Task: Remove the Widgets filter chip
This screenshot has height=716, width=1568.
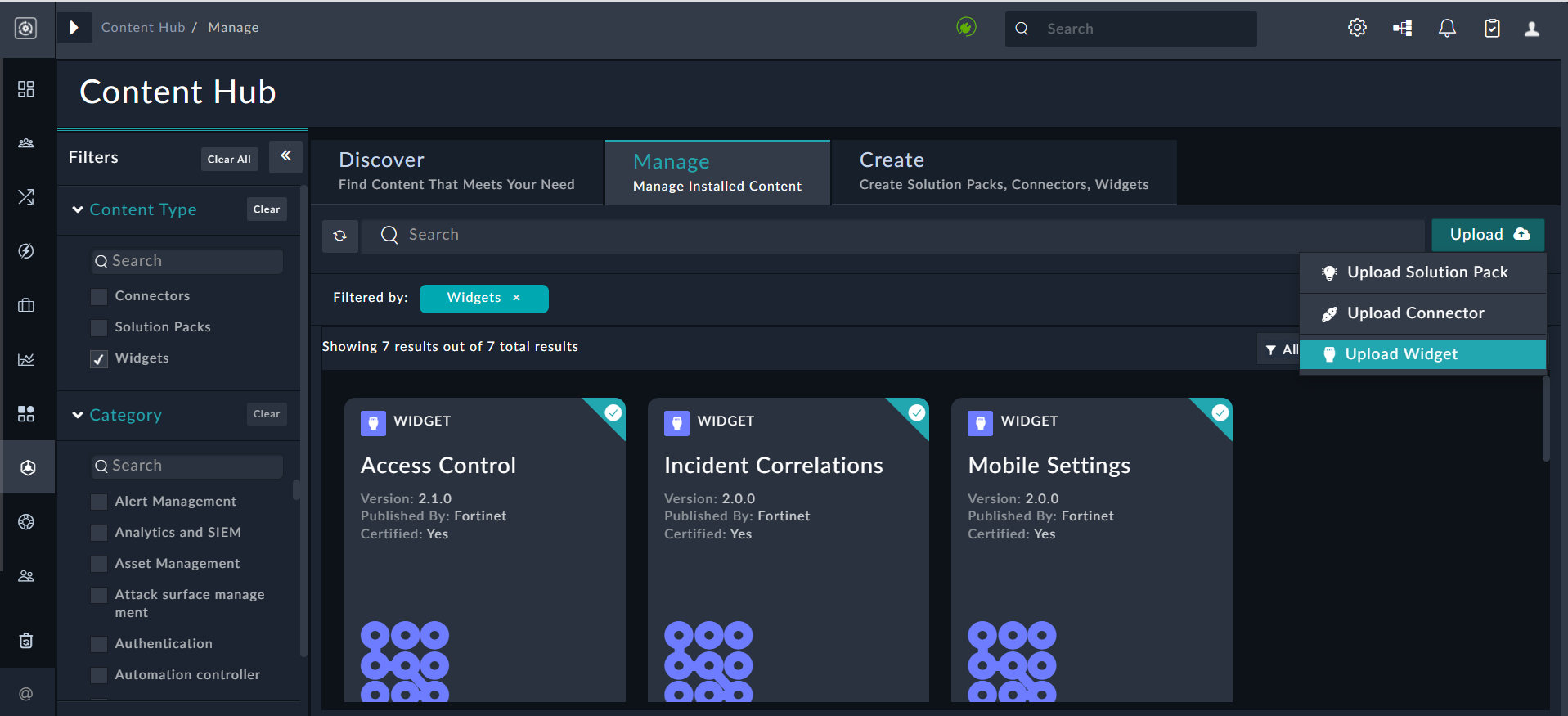Action: coord(516,298)
